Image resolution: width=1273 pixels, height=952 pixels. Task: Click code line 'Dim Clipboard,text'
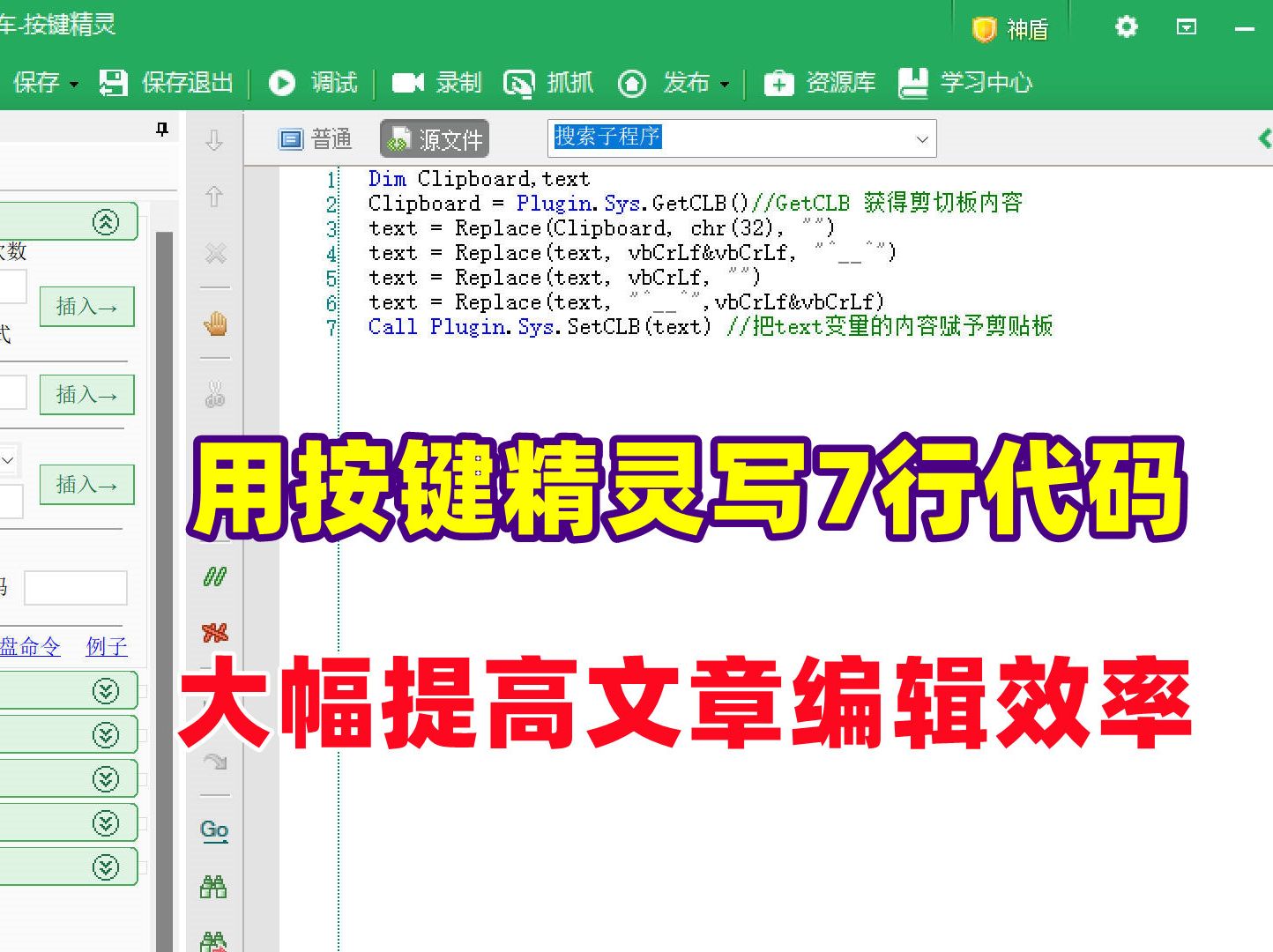click(x=479, y=179)
